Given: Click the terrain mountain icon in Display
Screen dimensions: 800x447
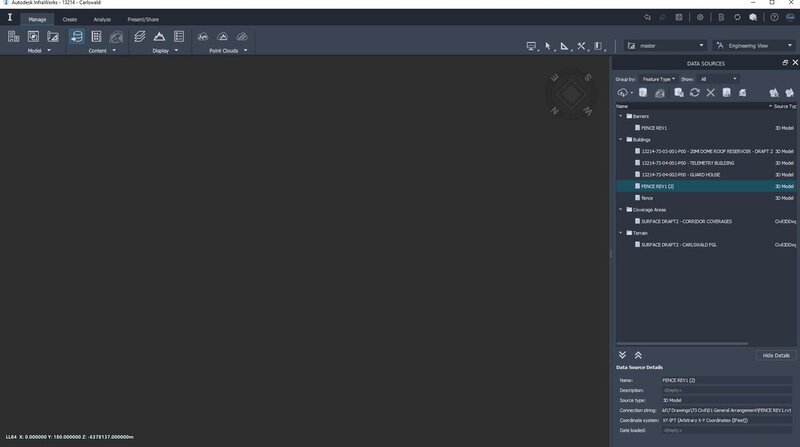Looking at the screenshot, I should coord(159,36).
